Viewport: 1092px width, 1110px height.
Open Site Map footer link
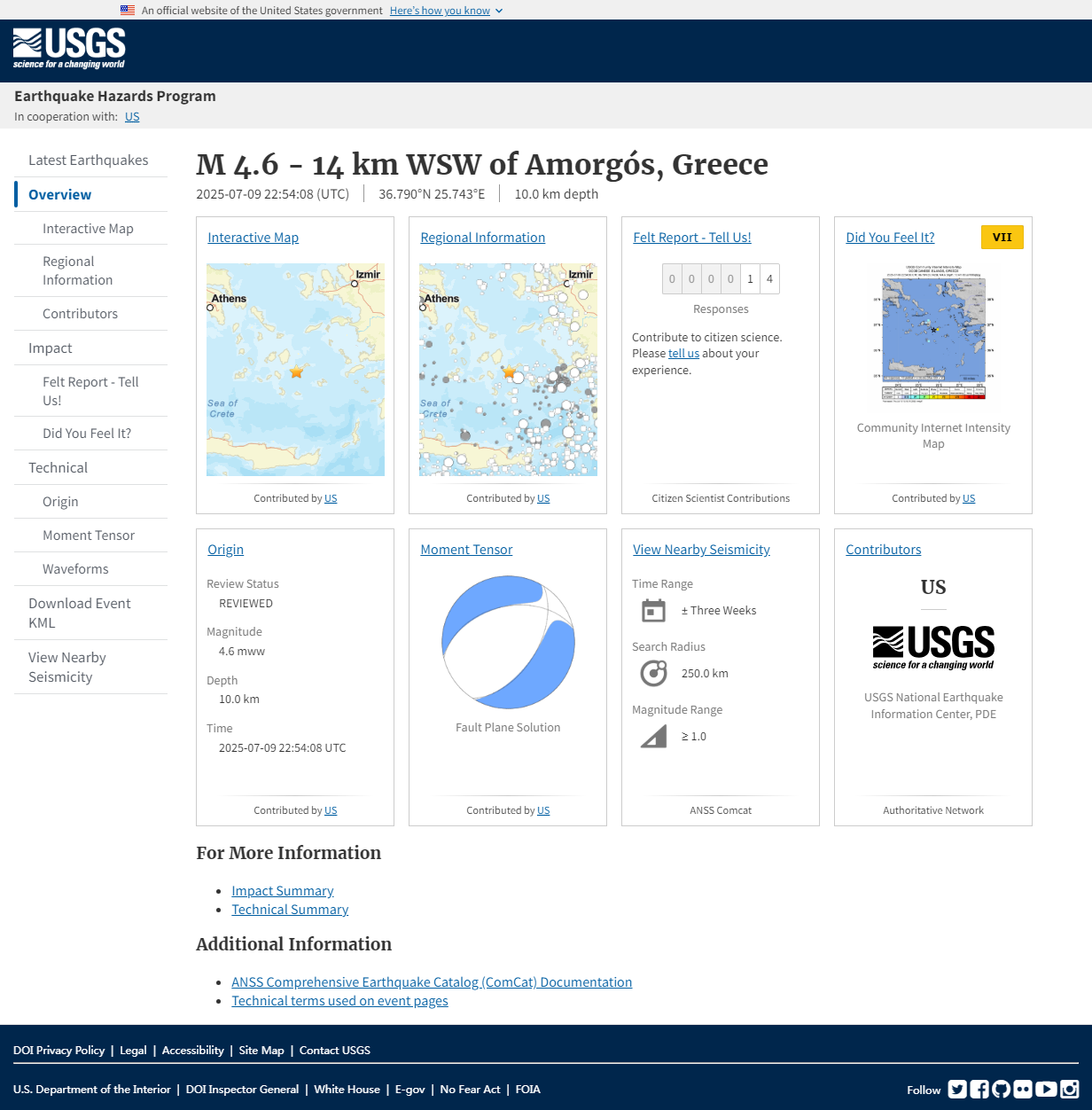pos(261,1051)
